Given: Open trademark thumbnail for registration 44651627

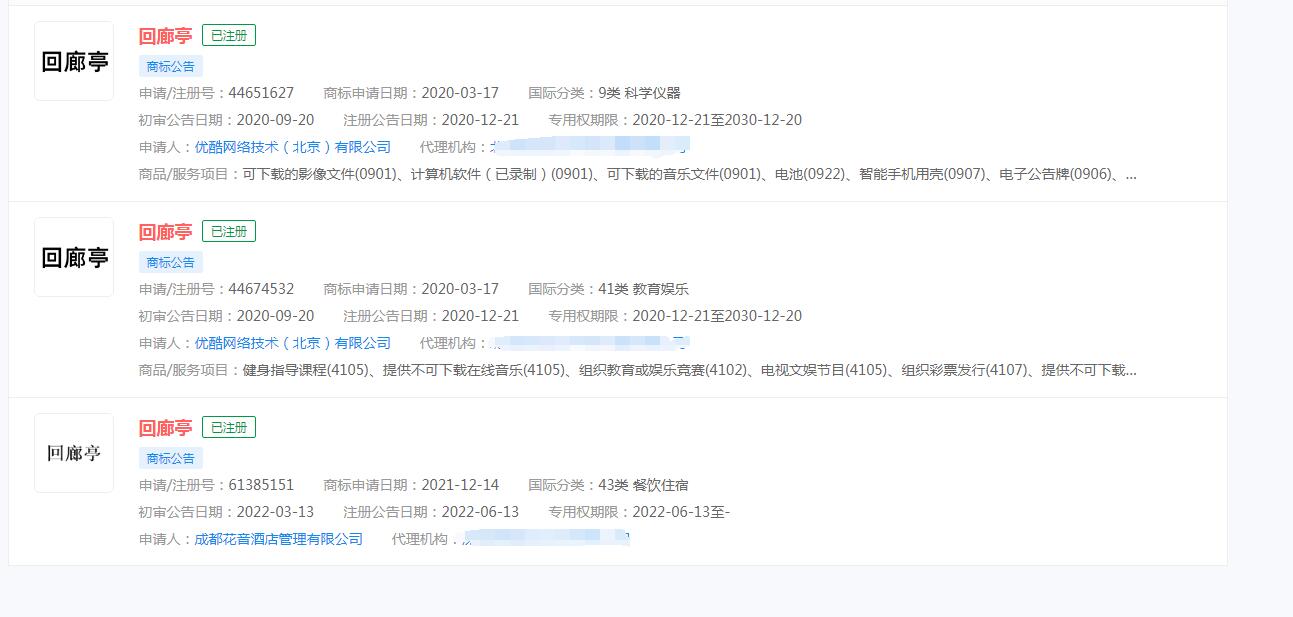Looking at the screenshot, I should [x=74, y=61].
